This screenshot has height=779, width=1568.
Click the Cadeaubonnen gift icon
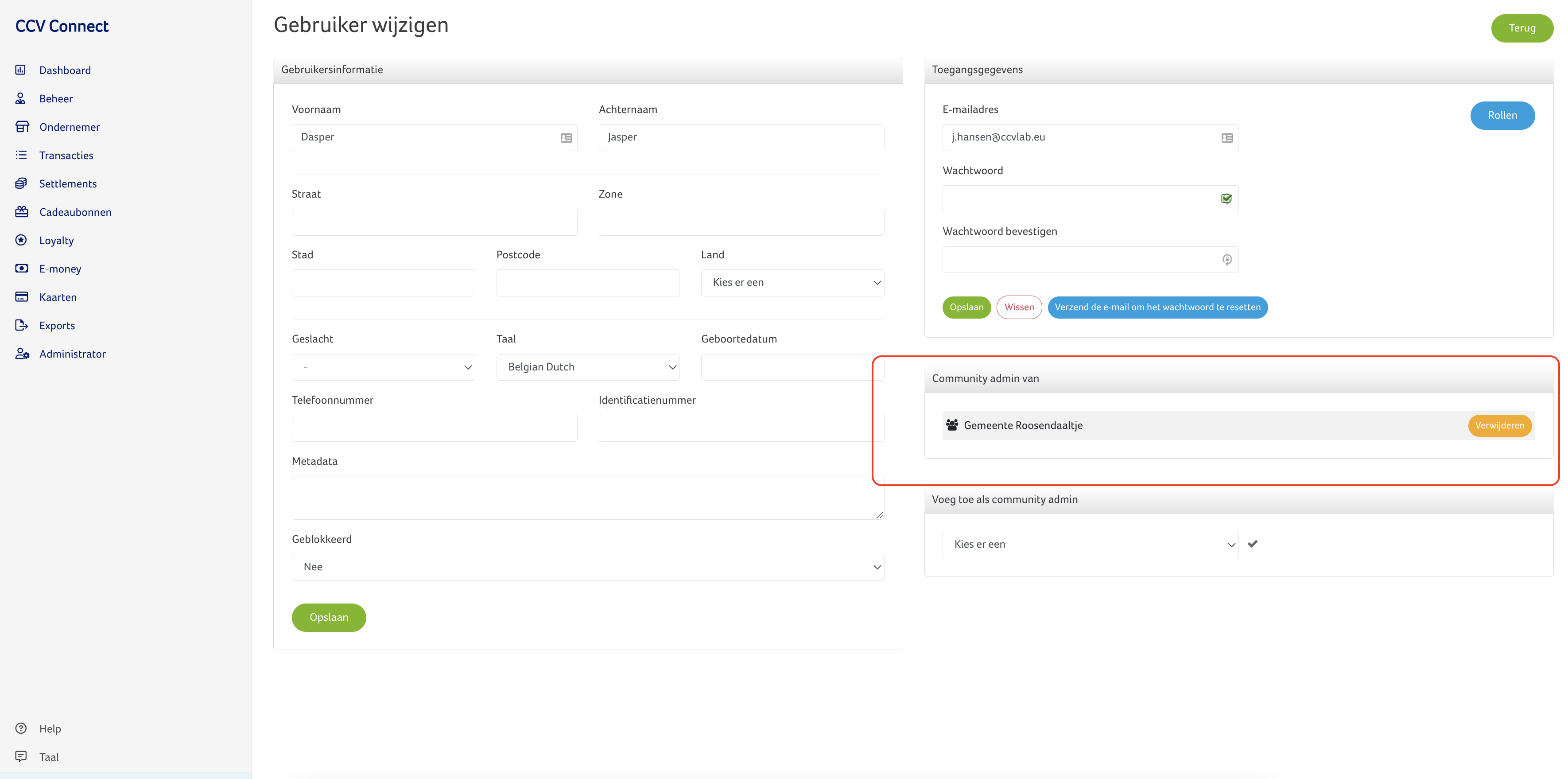click(x=22, y=212)
